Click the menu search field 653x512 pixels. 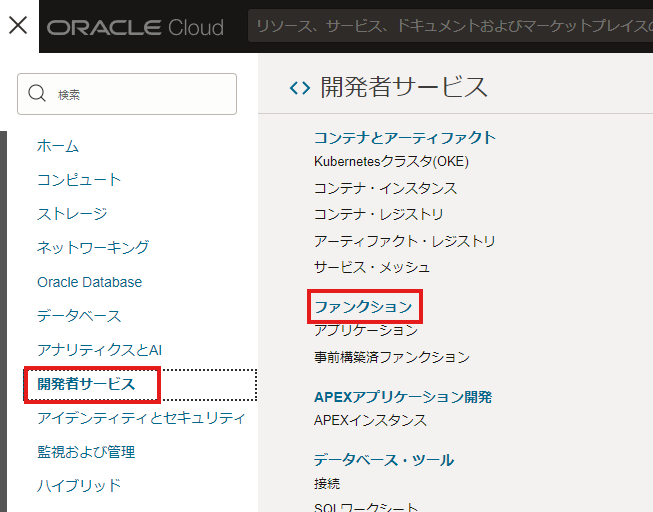pyautogui.click(x=127, y=94)
